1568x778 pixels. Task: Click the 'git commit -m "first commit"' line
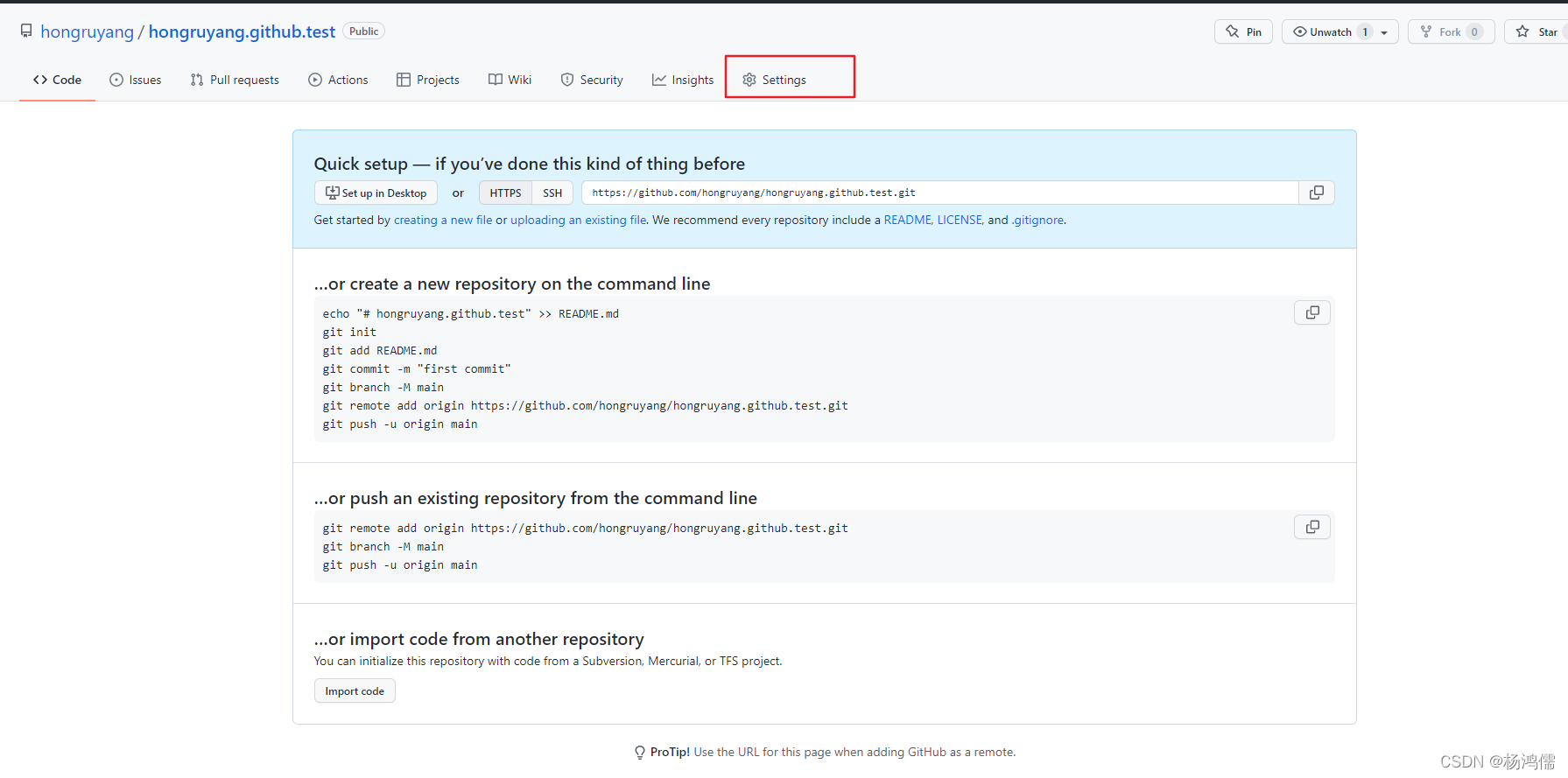tap(416, 368)
